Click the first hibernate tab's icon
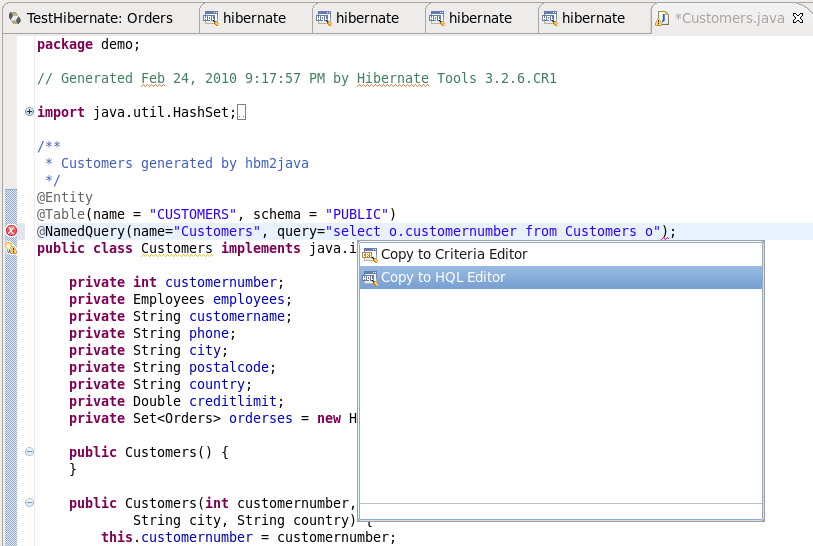 (210, 18)
